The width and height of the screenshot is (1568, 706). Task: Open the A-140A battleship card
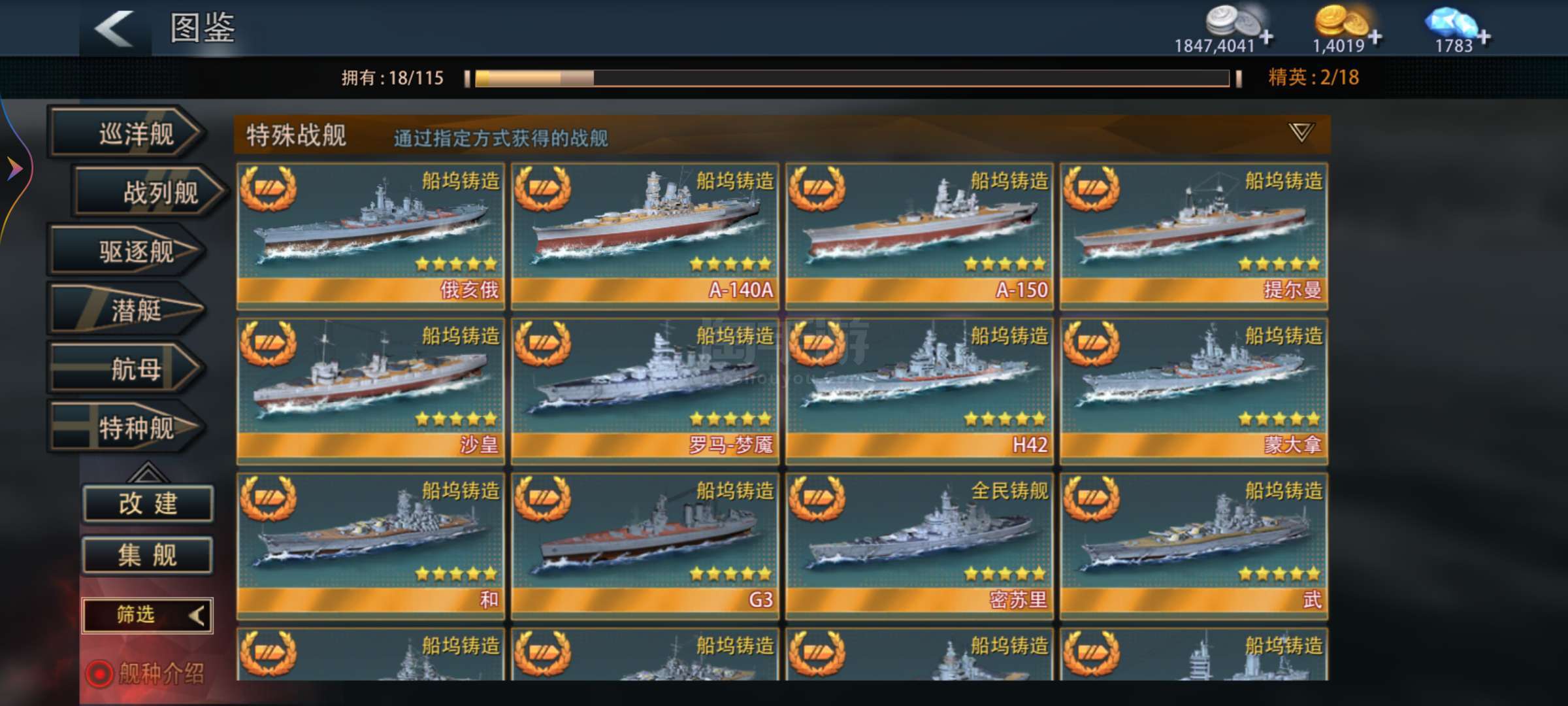tap(645, 235)
